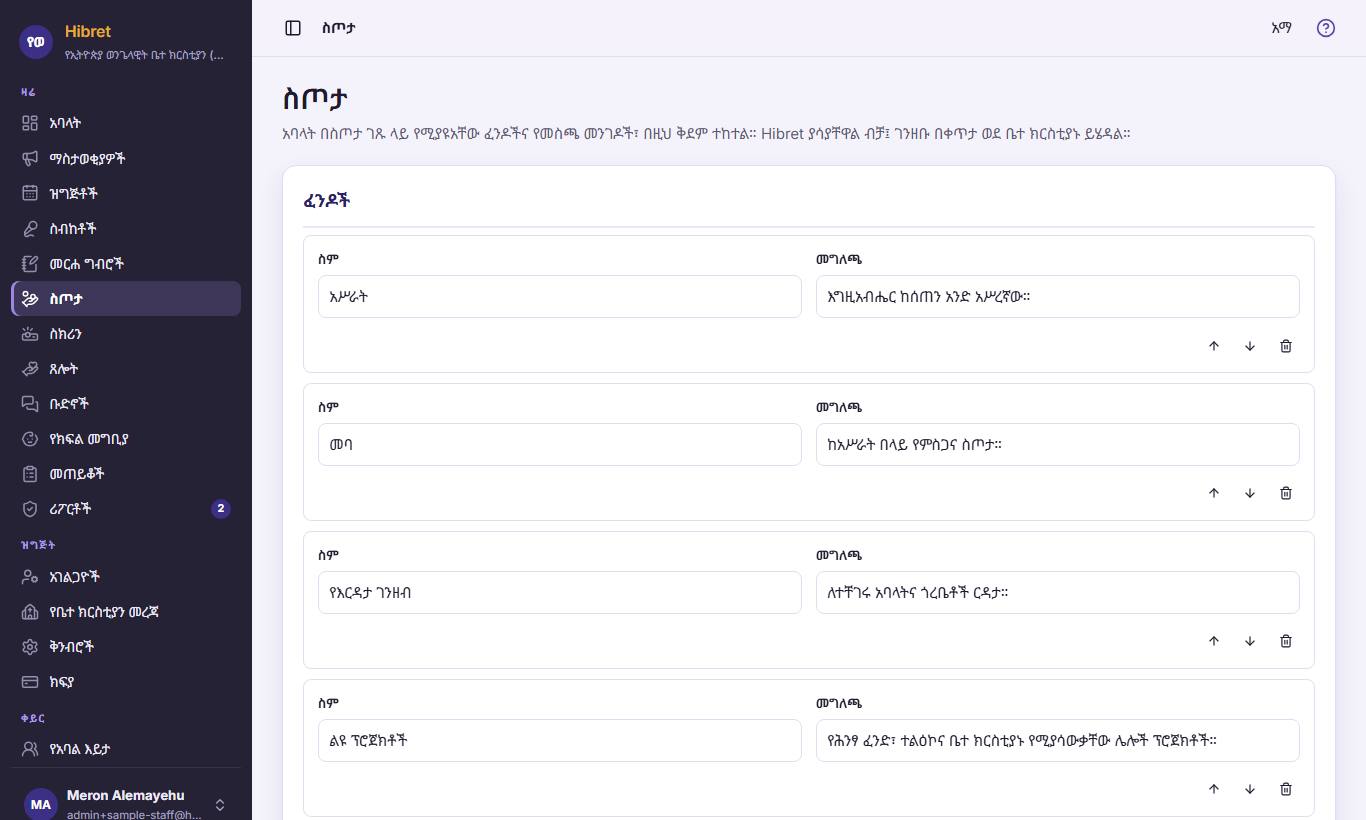The image size is (1366, 820).
Task: Edit the መባ name field
Action: pos(560,444)
